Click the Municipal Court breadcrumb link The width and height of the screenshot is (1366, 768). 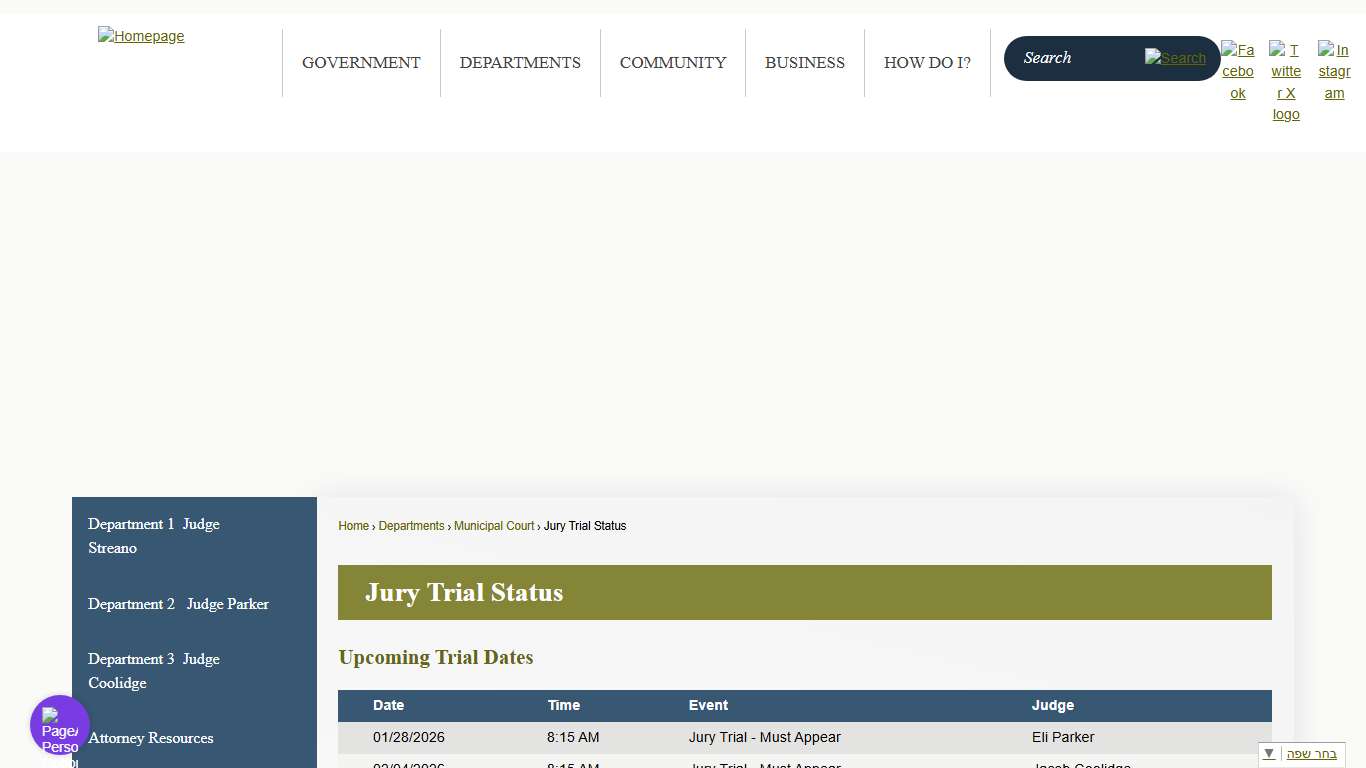coord(493,525)
